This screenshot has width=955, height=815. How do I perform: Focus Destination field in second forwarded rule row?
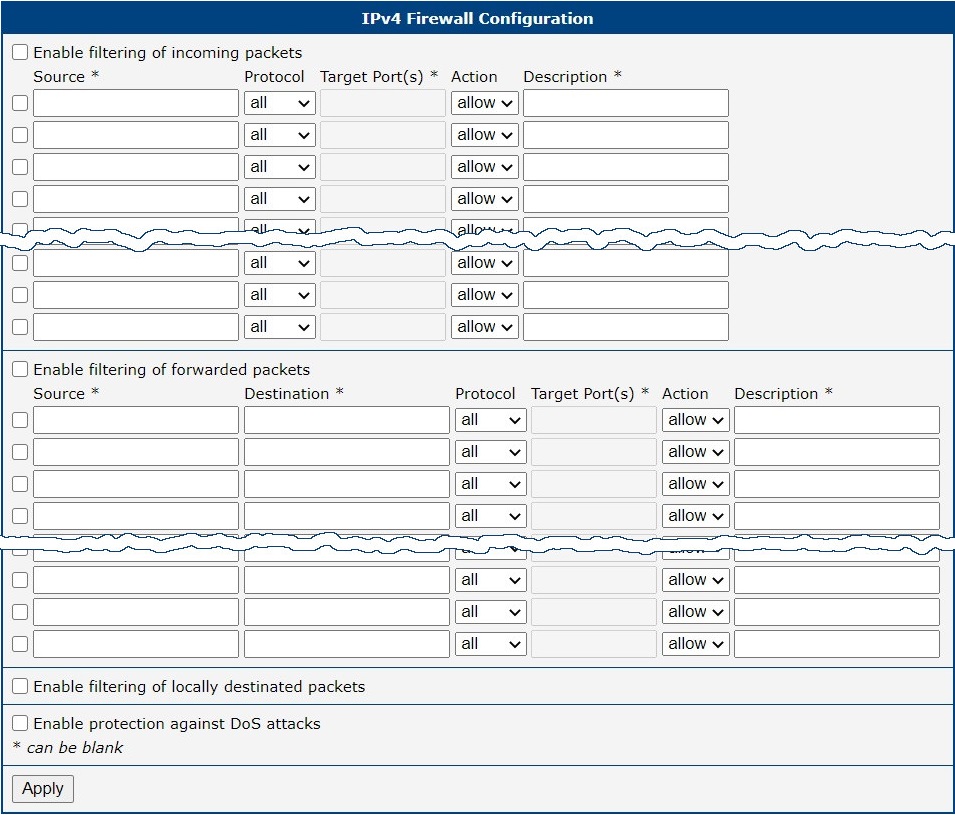pos(347,452)
